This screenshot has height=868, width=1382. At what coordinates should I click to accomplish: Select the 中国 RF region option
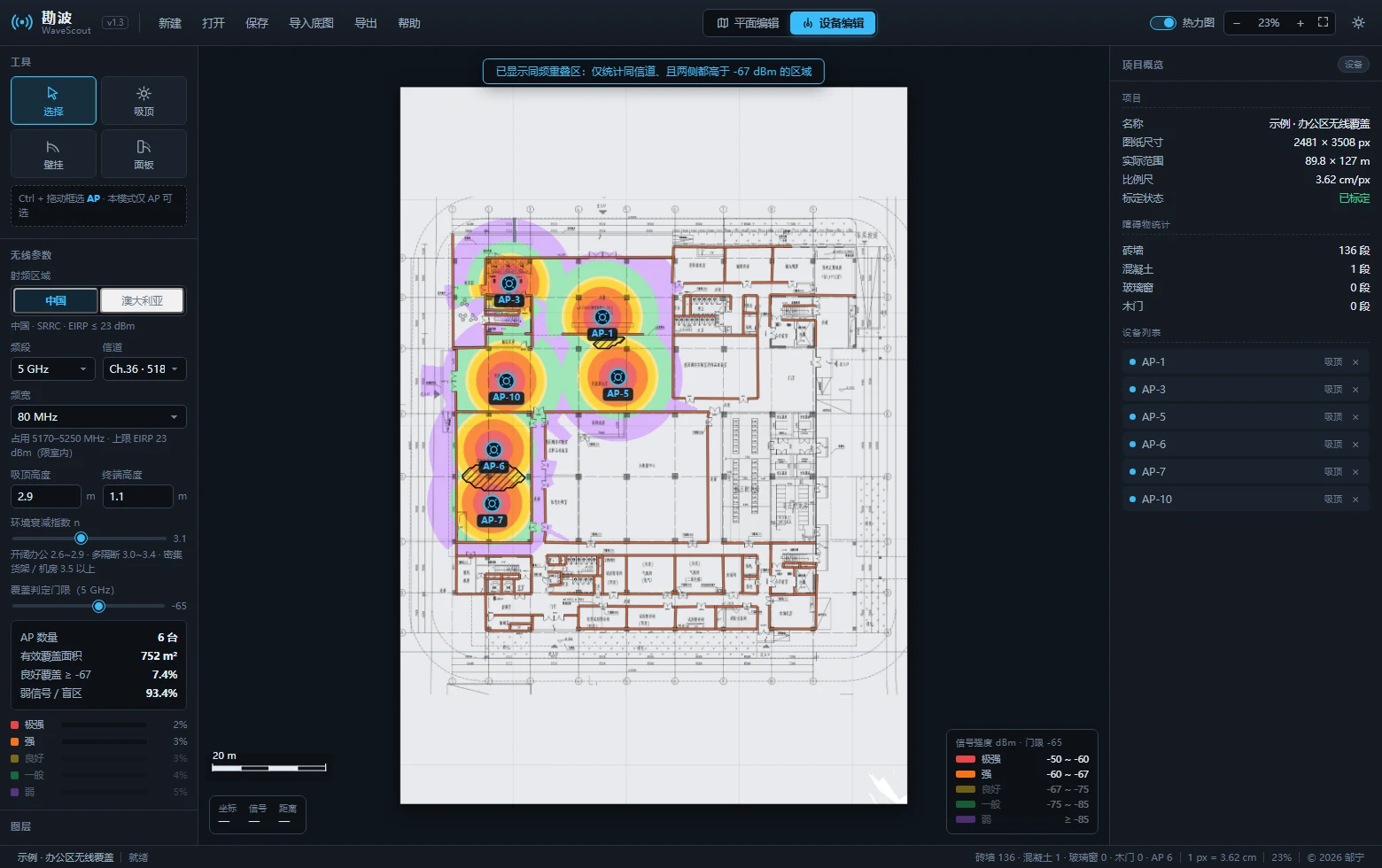[x=56, y=300]
